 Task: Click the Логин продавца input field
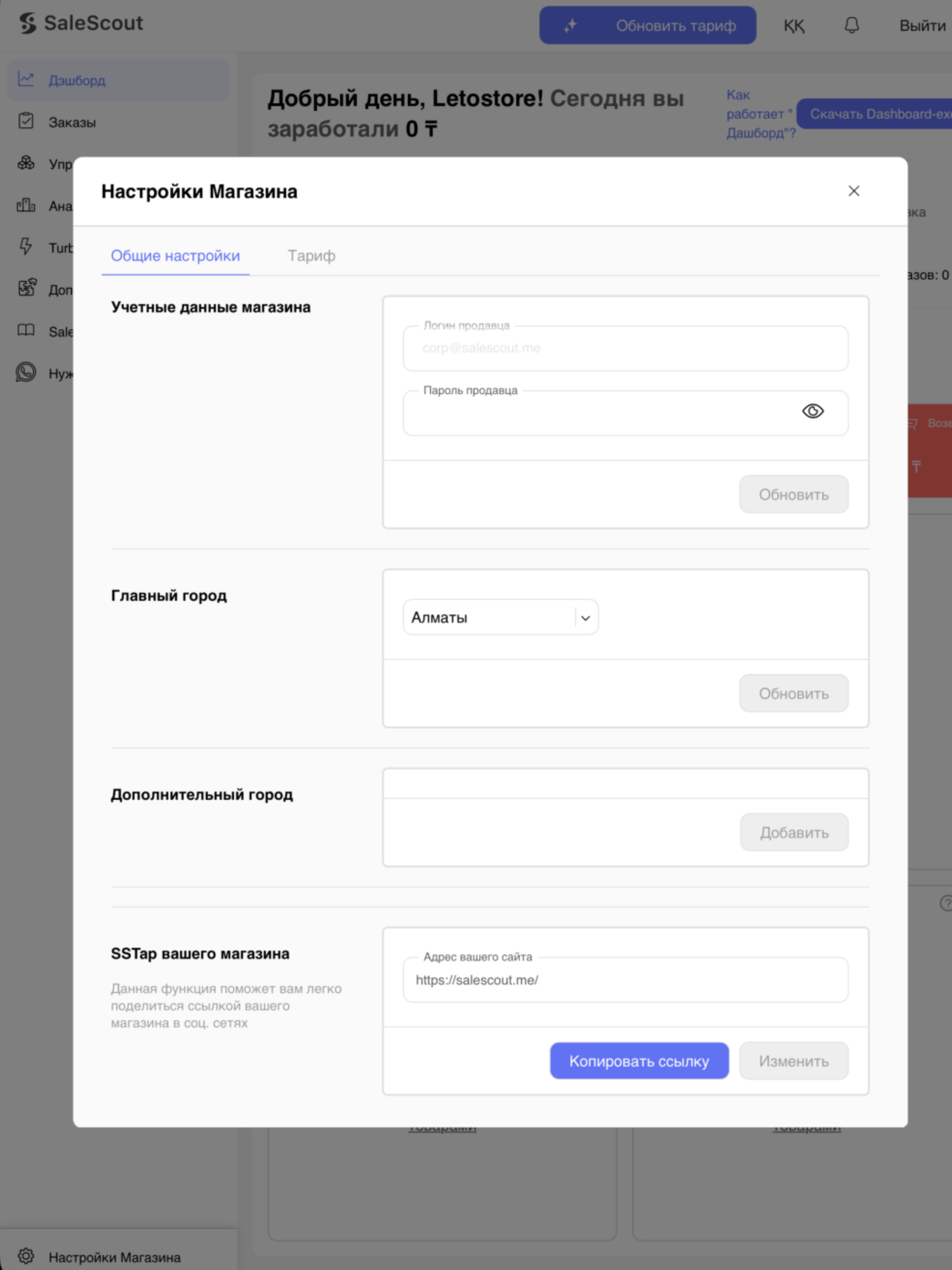point(625,348)
